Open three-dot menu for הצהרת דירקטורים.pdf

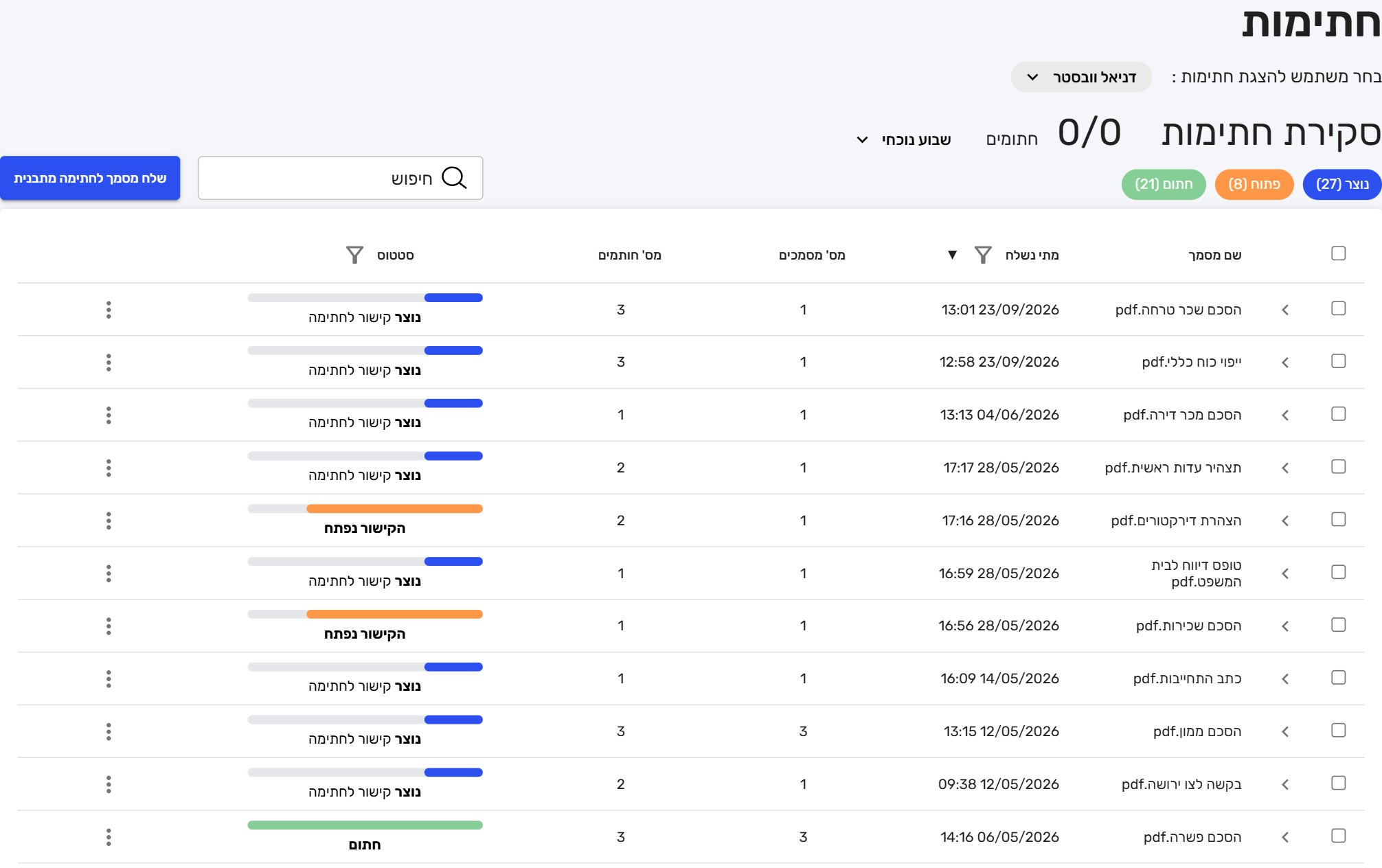109,521
